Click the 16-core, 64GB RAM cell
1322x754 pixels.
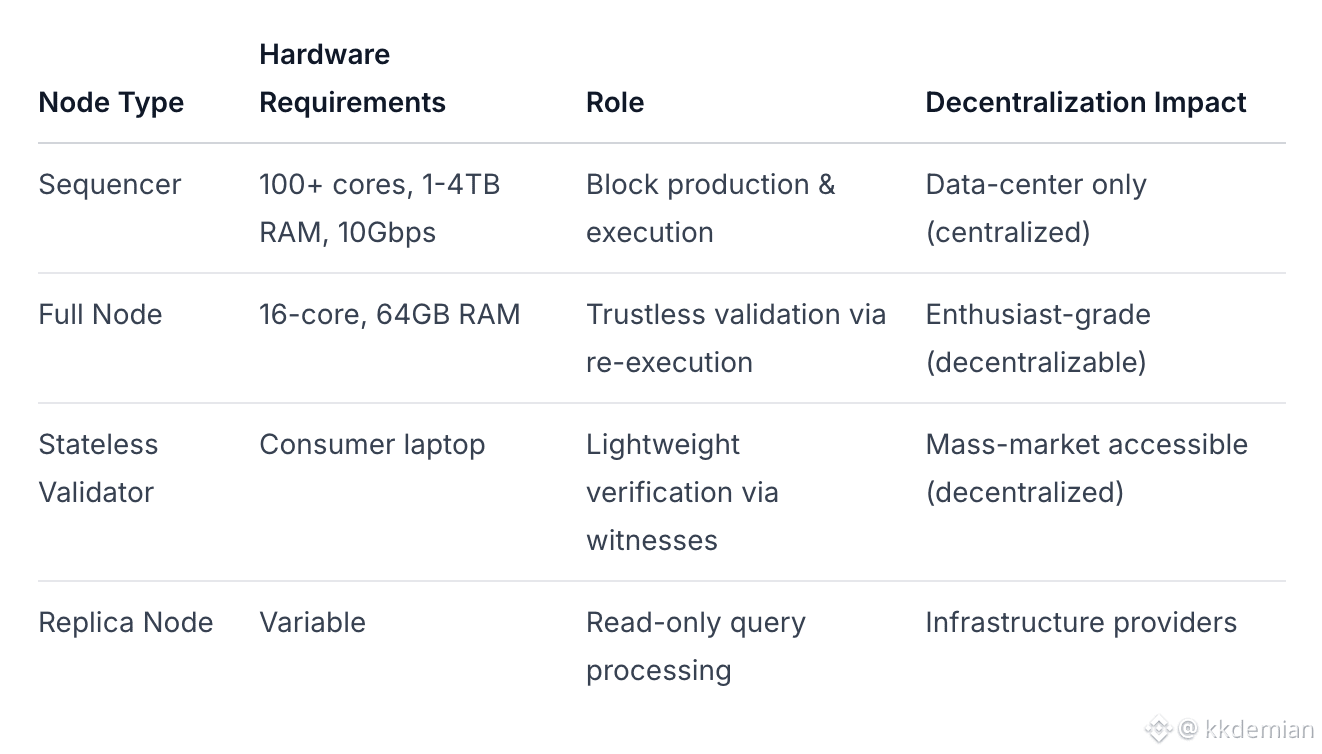389,315
